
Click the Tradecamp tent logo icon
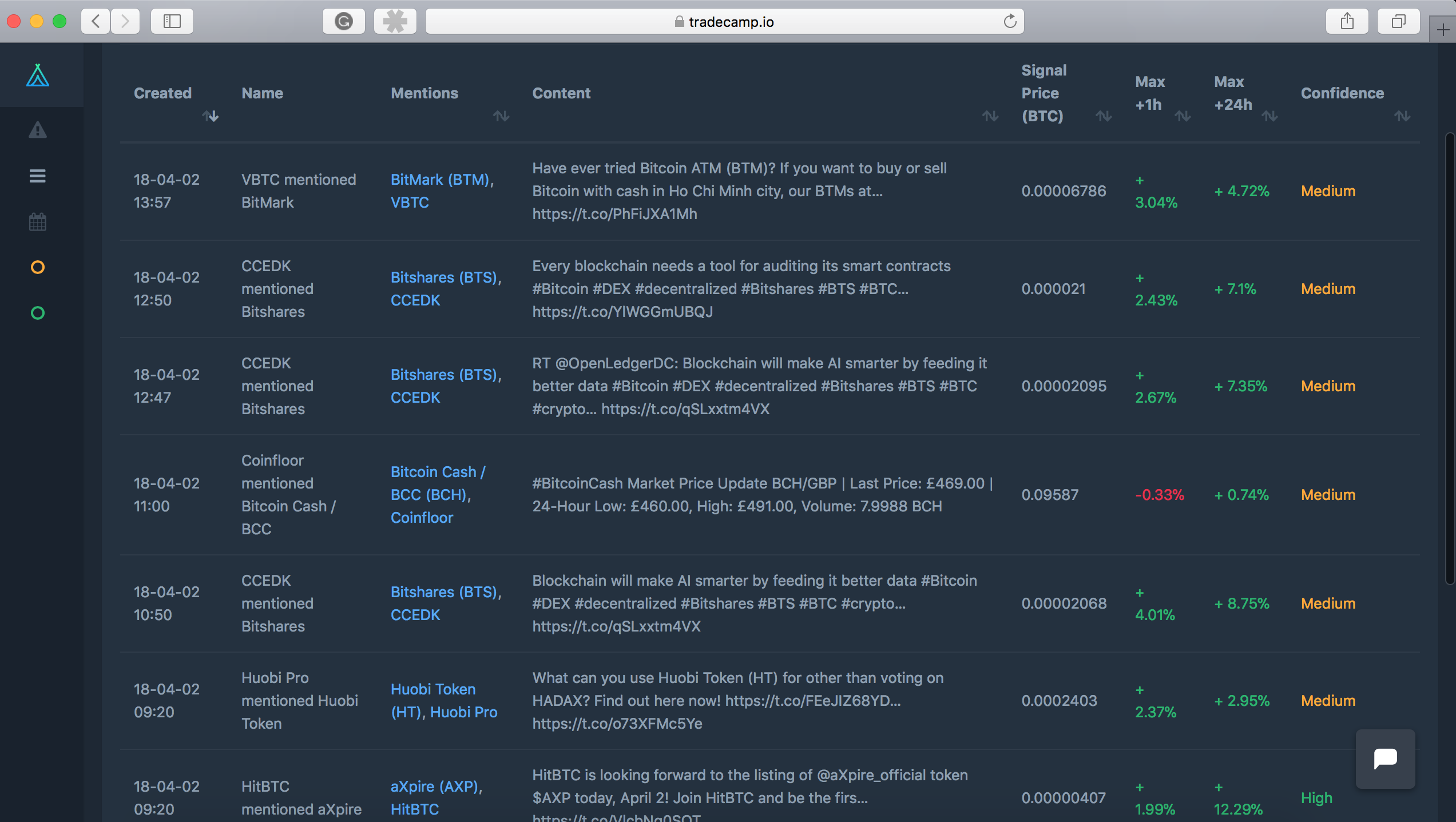click(38, 76)
